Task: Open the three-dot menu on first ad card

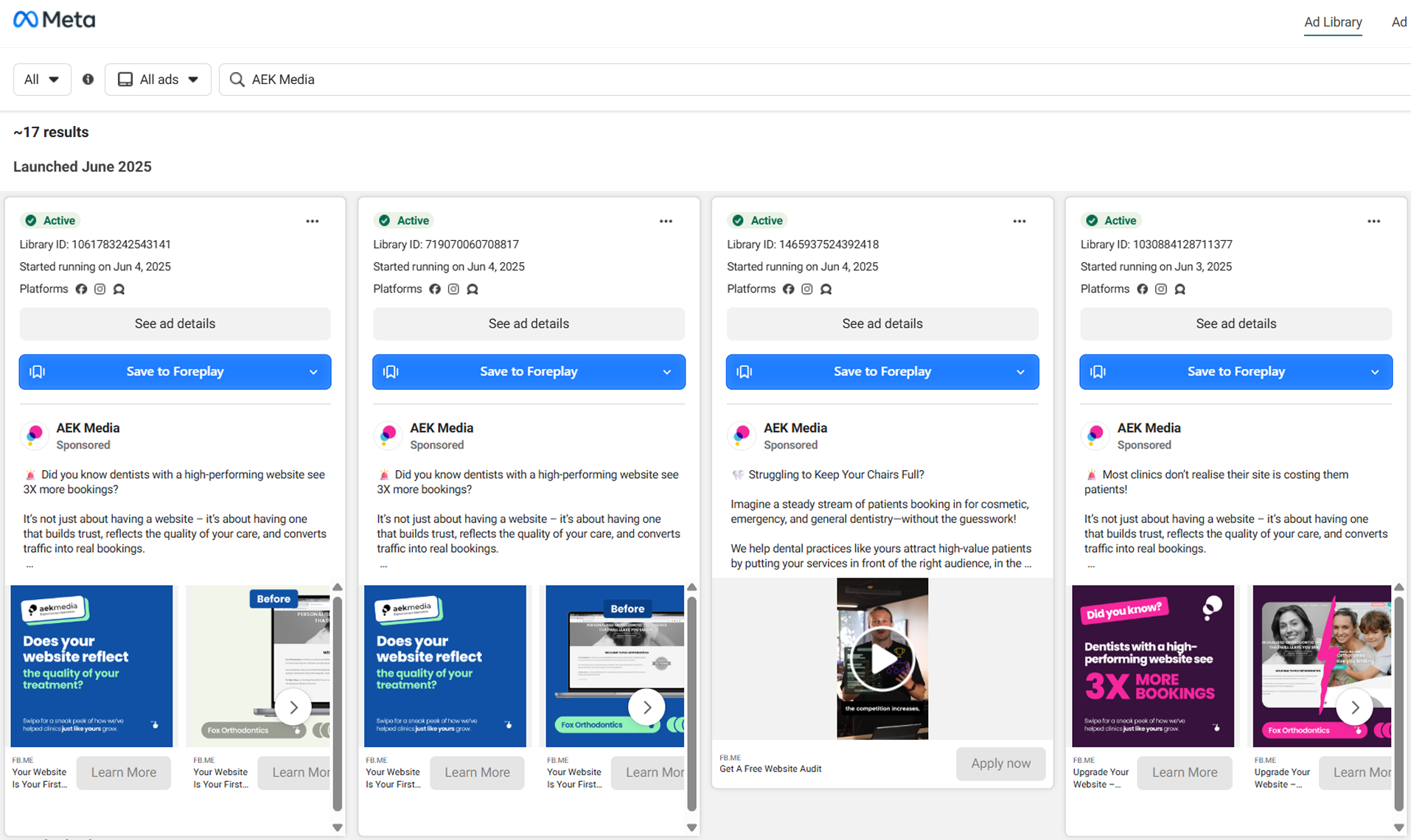Action: coord(312,220)
